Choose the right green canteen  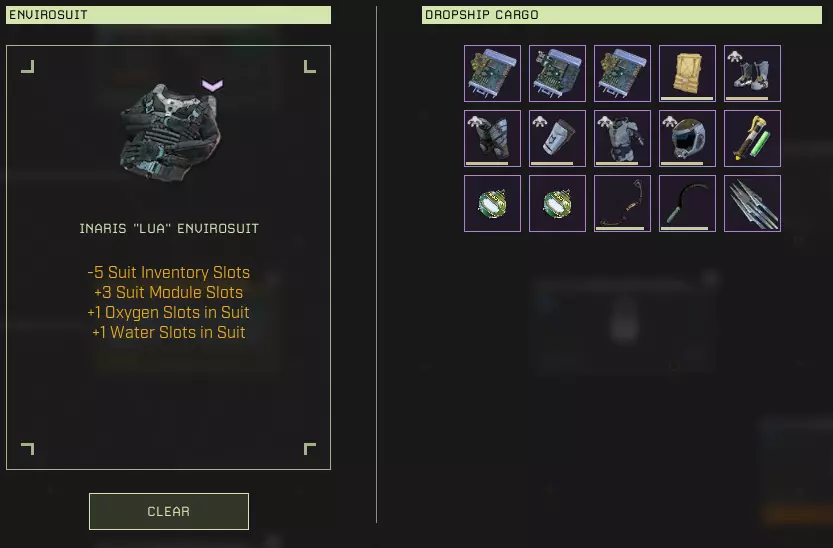tap(557, 203)
